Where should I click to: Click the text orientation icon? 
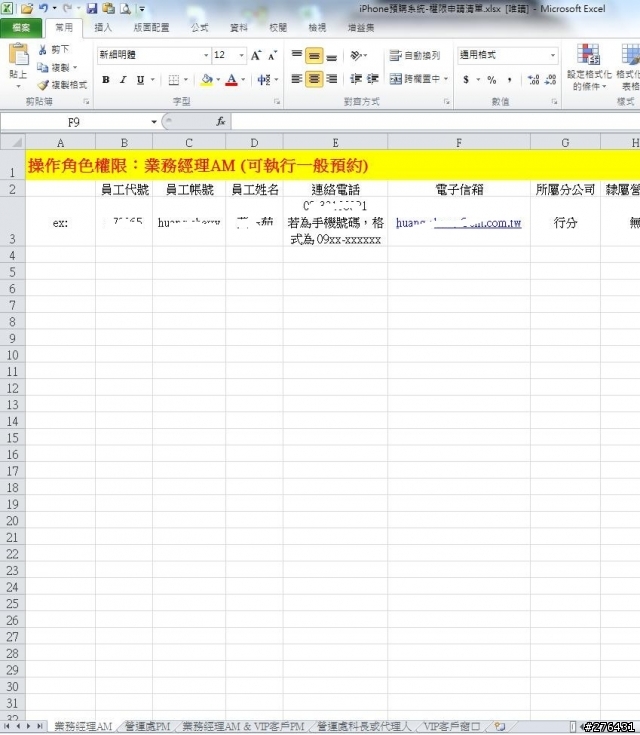tap(356, 55)
